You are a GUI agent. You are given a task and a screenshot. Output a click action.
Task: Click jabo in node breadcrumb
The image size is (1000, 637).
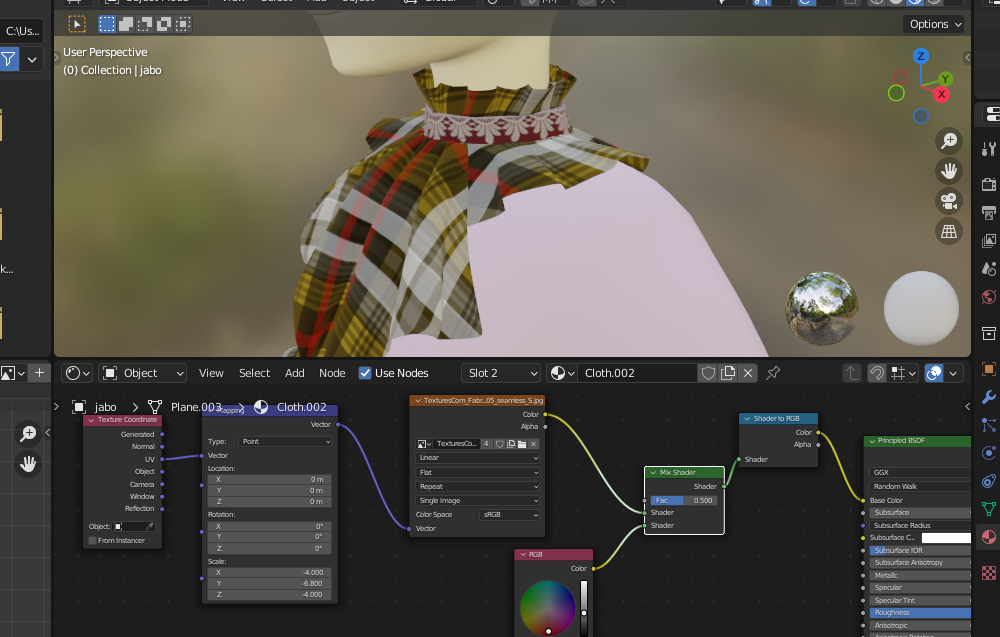click(106, 407)
